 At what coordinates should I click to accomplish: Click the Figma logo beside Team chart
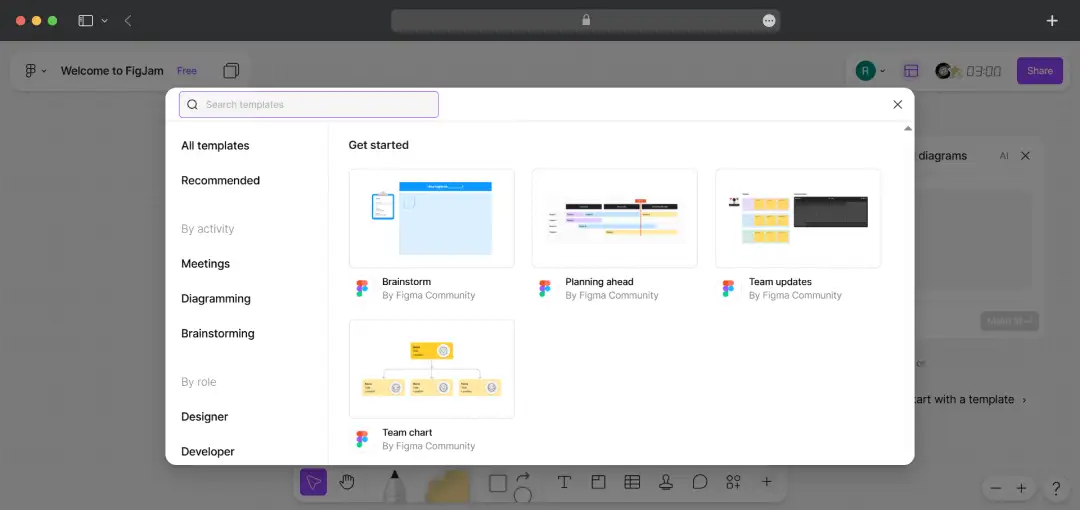click(x=362, y=439)
